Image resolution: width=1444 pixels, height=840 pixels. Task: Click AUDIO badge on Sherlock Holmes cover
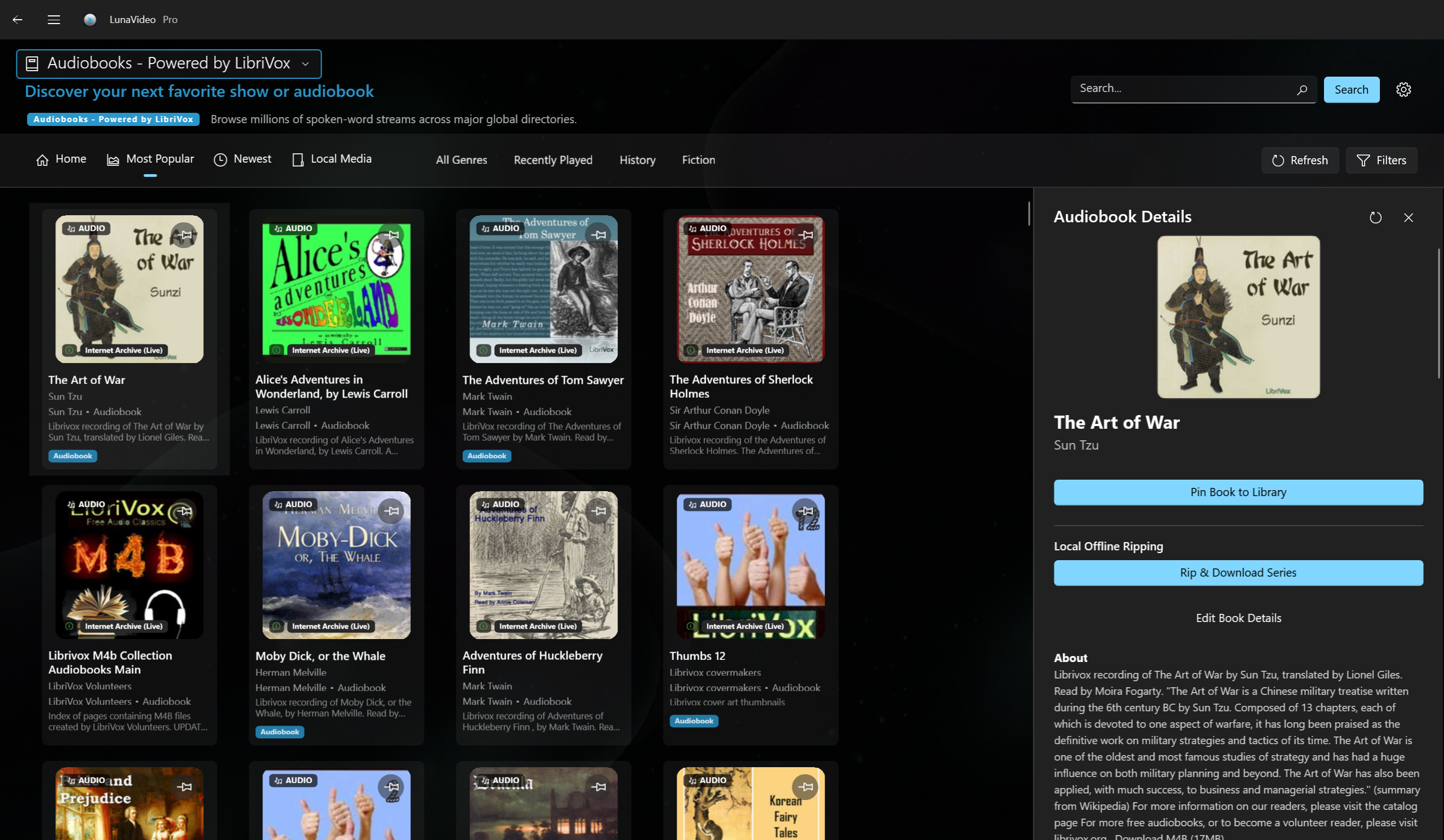tap(708, 228)
